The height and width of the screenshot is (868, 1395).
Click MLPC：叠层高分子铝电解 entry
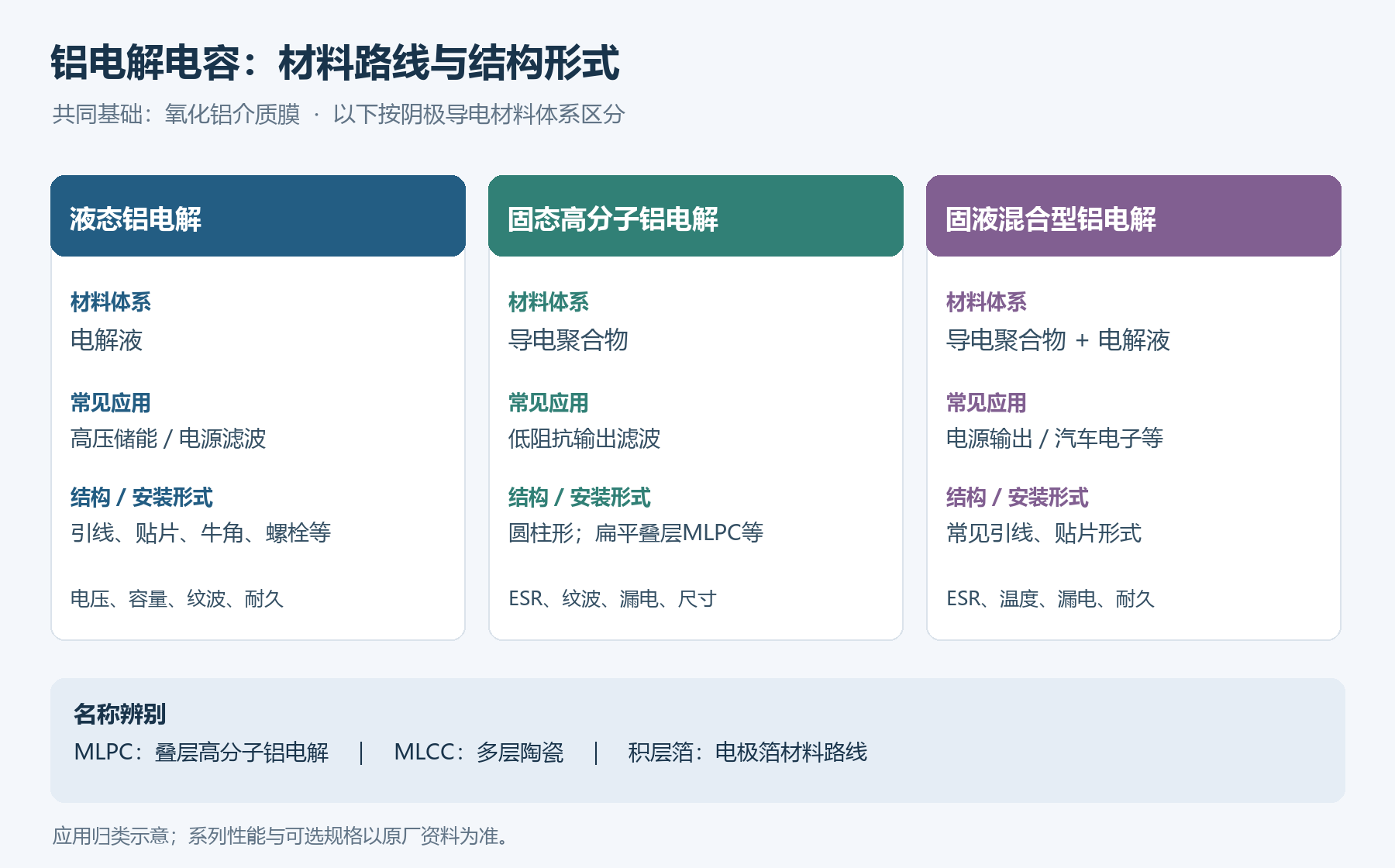click(x=201, y=753)
